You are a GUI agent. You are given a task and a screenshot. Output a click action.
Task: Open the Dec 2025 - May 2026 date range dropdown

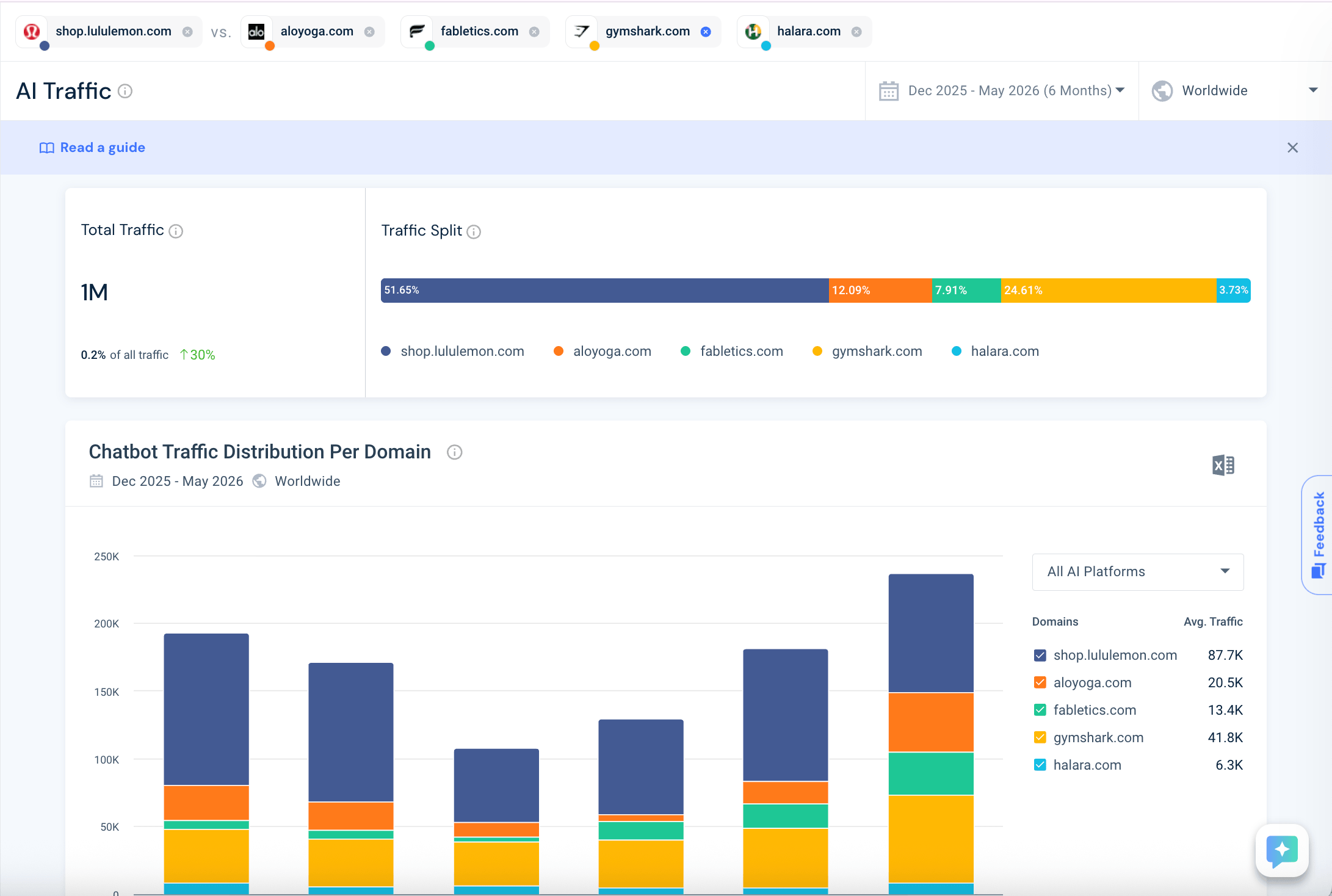click(1002, 90)
